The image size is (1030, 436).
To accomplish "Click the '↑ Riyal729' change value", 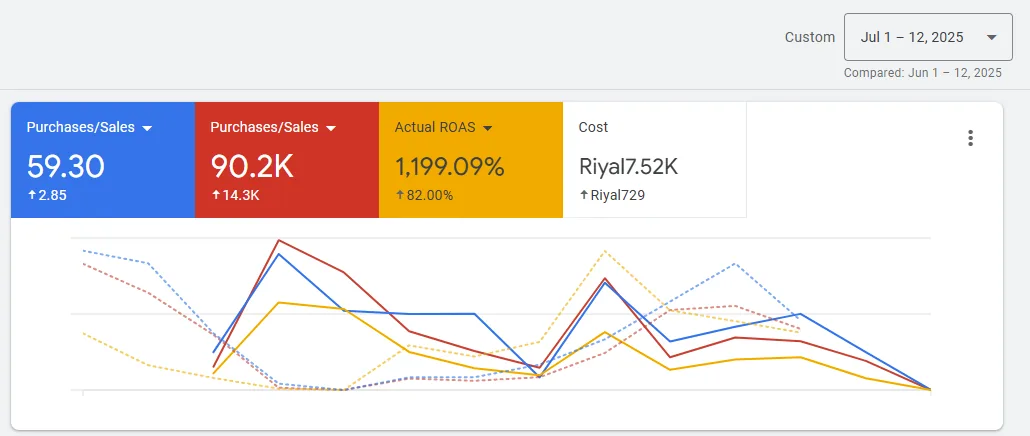I will point(612,195).
